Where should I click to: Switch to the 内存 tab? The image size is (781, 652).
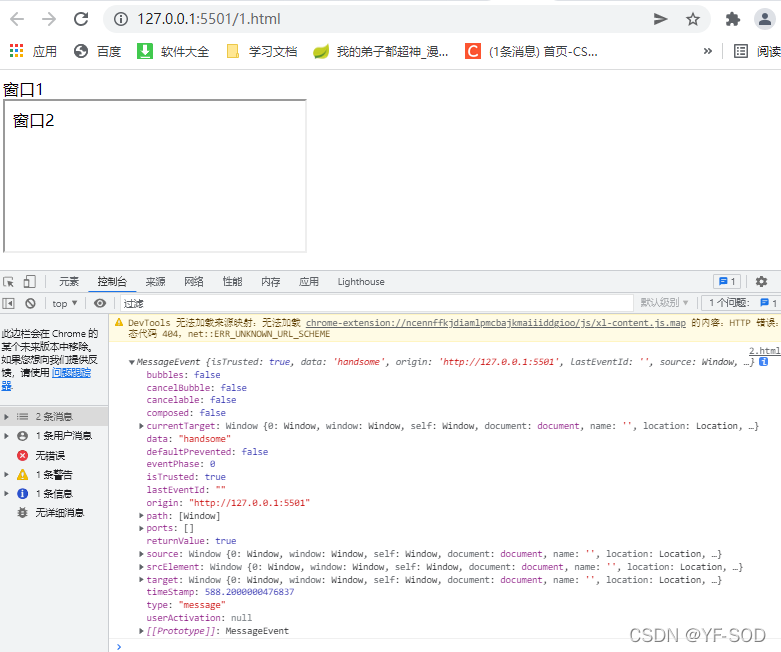pos(270,282)
